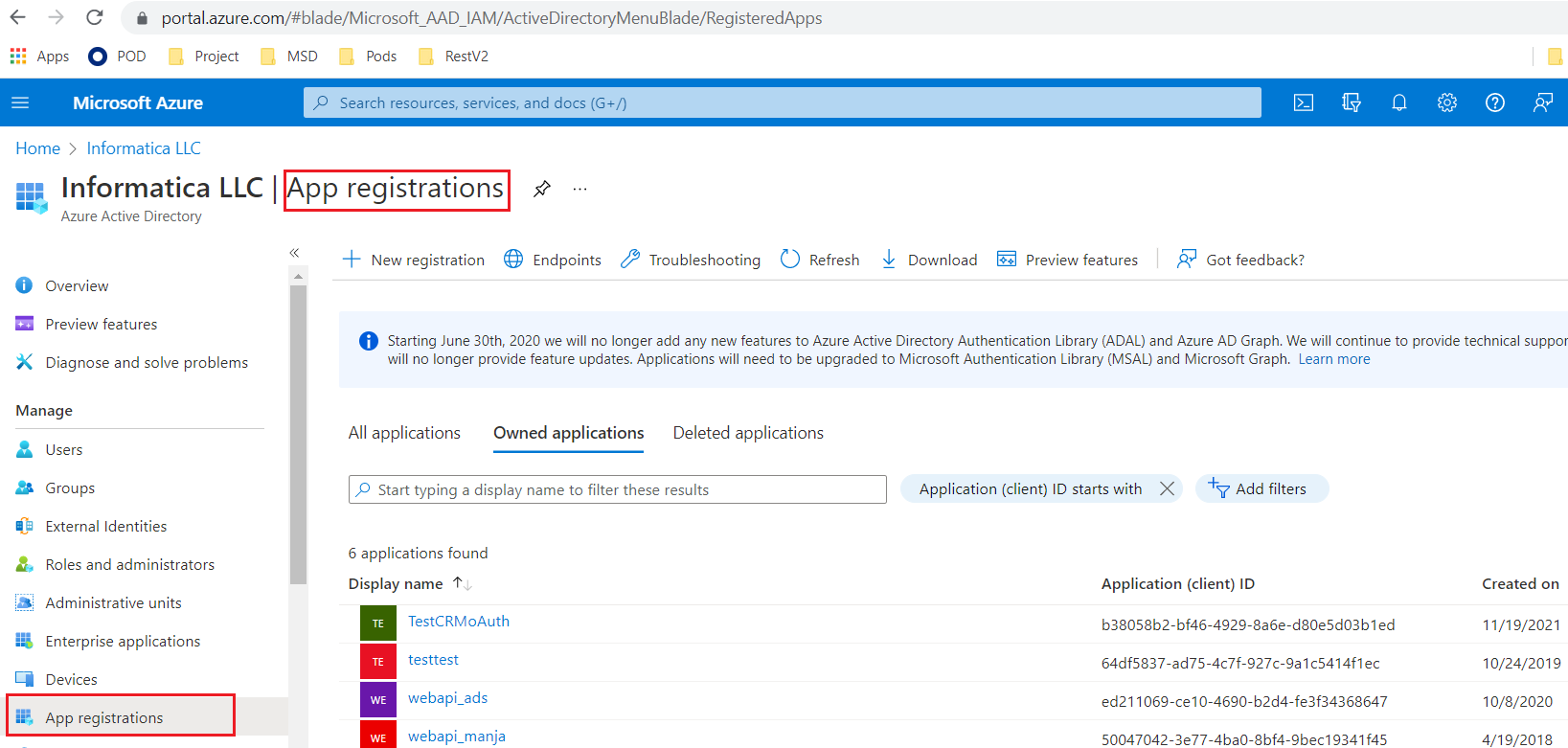Click the Azure search resources box

coord(783,102)
